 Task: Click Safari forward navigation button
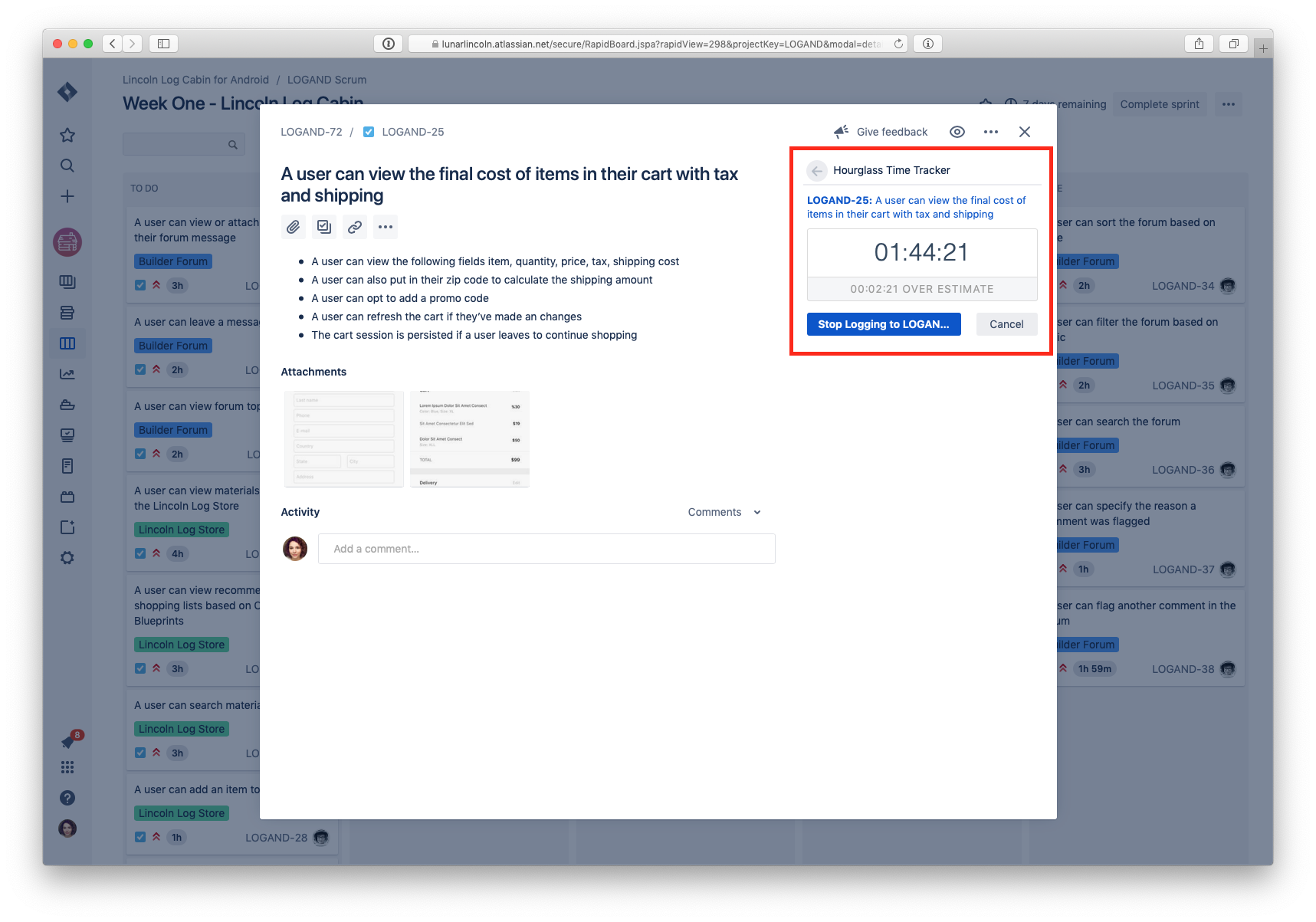pyautogui.click(x=133, y=44)
